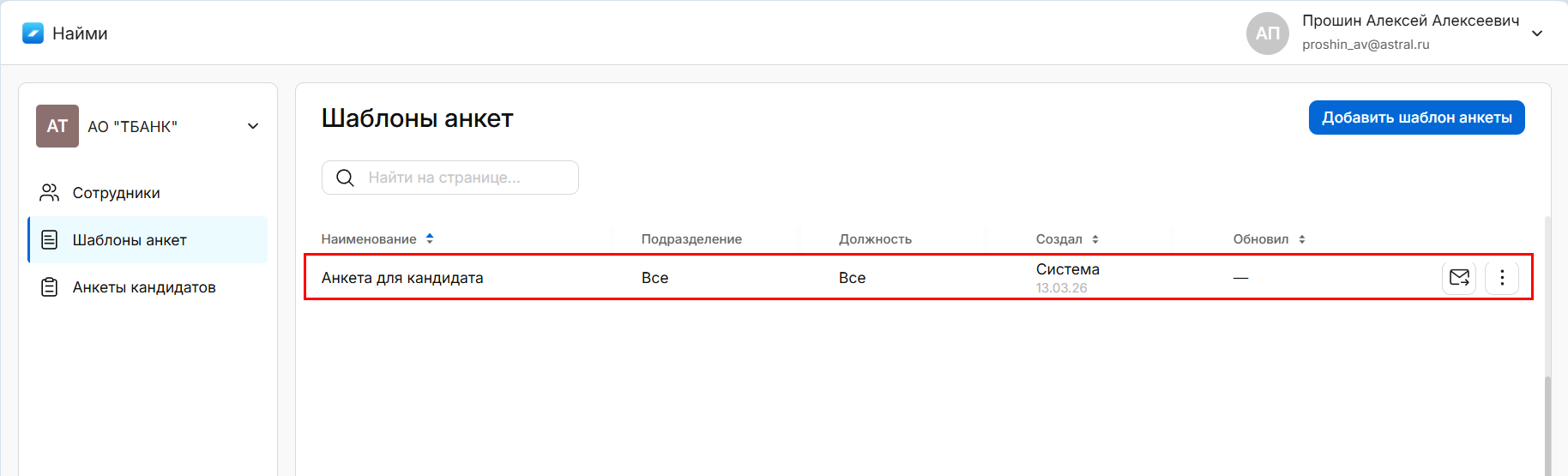Open the Анкеты кандидатов menu item
Viewport: 1568px width, 476px height.
(144, 287)
